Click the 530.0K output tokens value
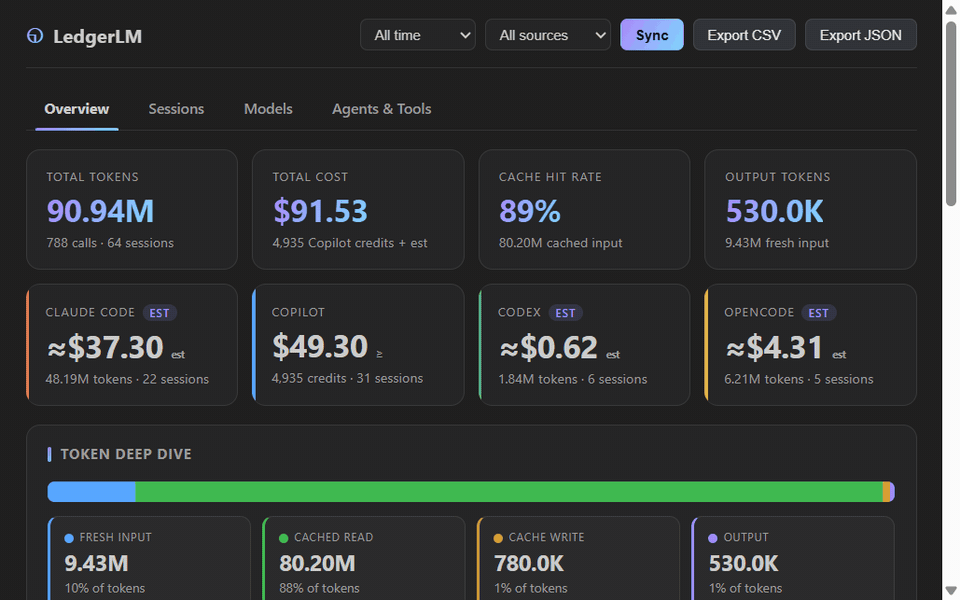 pos(774,211)
